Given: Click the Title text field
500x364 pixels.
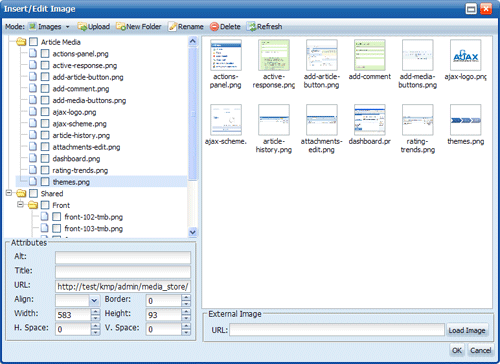Looking at the screenshot, I should tap(123, 272).
